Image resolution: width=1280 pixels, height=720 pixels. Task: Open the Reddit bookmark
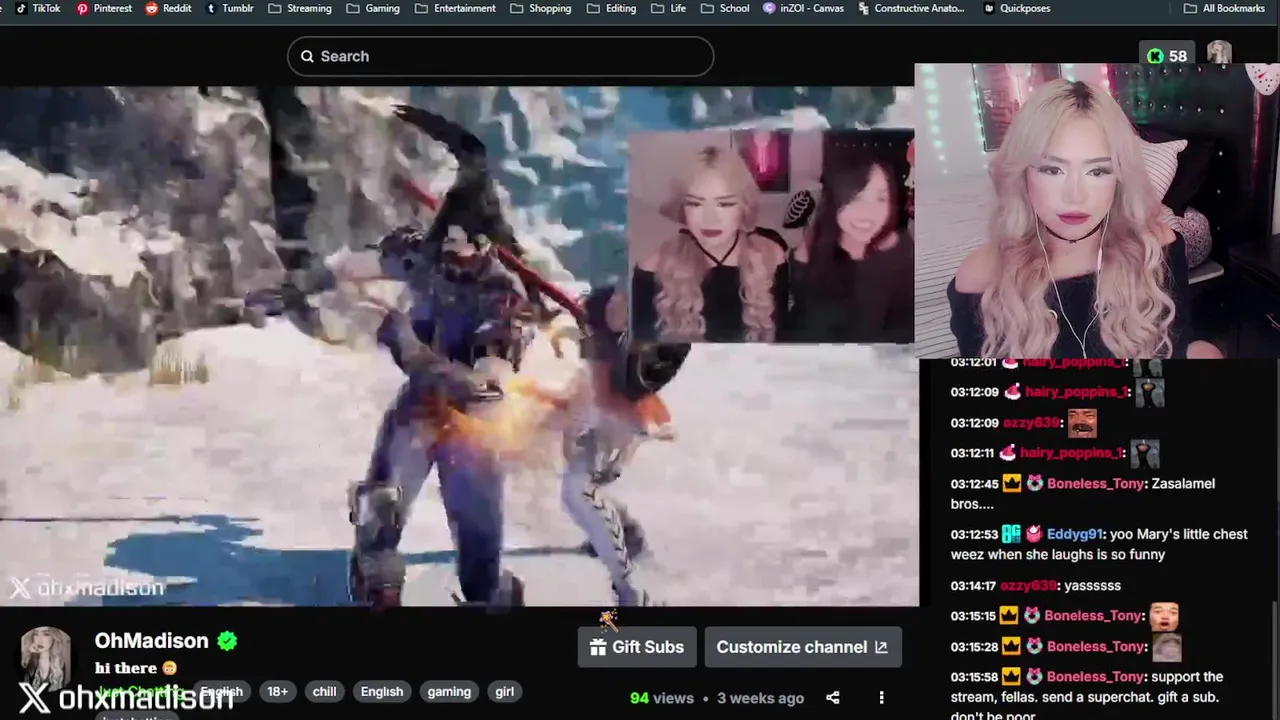(x=168, y=8)
